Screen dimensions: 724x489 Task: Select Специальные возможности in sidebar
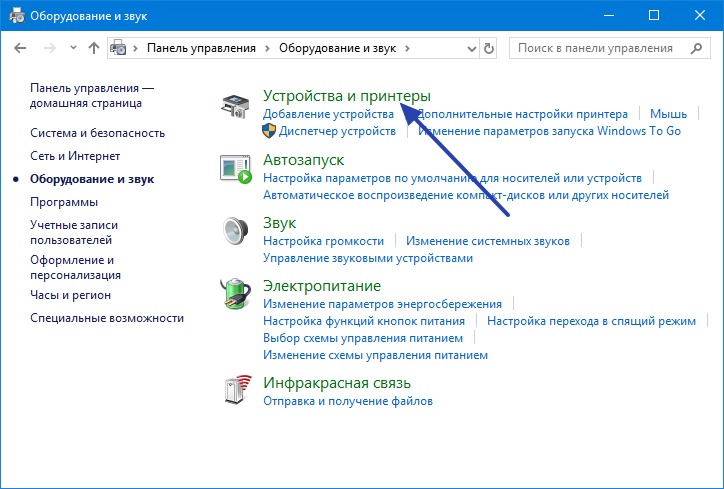[x=107, y=318]
